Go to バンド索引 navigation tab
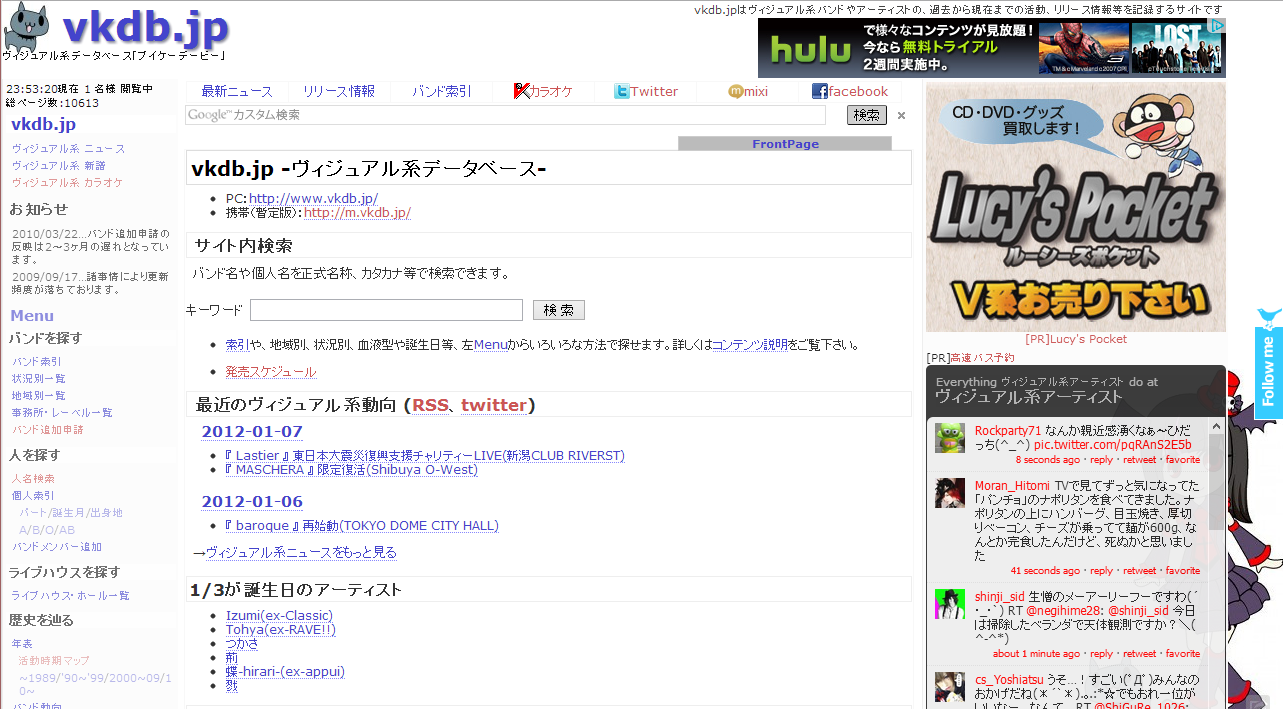Viewport: 1283px width, 709px height. pyautogui.click(x=442, y=91)
